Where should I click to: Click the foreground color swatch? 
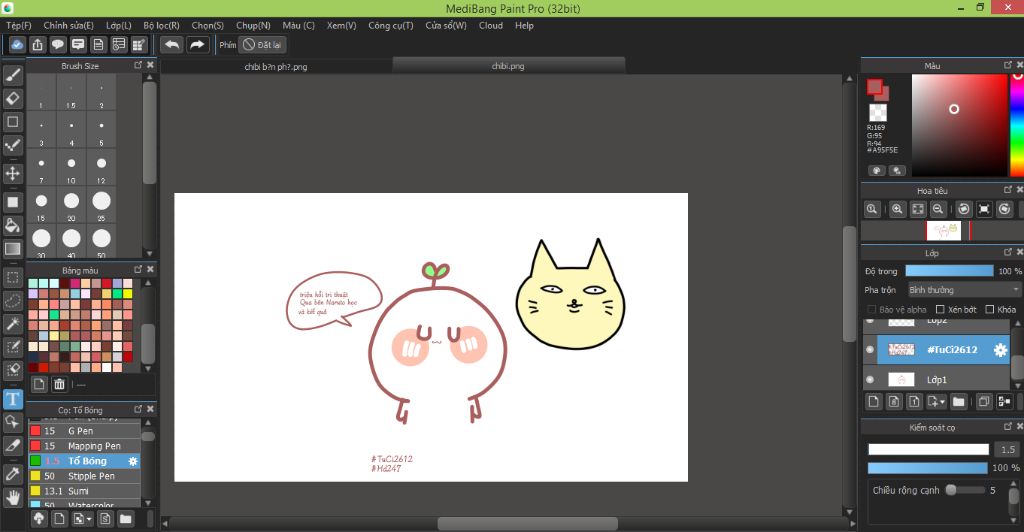click(x=874, y=86)
